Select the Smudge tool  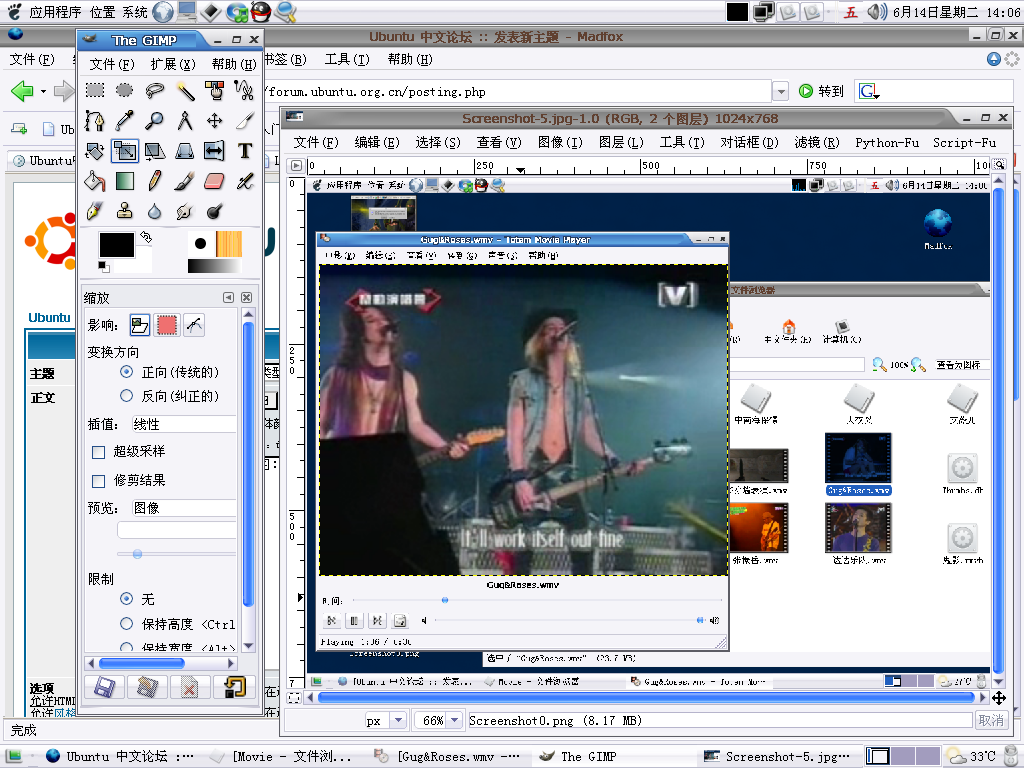(185, 211)
